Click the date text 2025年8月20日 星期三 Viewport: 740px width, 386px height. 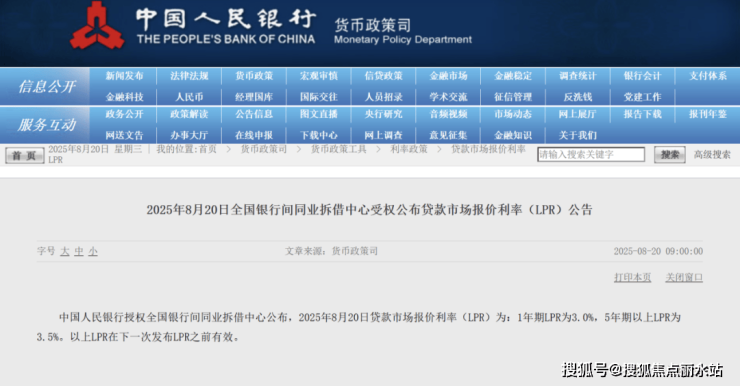click(95, 150)
